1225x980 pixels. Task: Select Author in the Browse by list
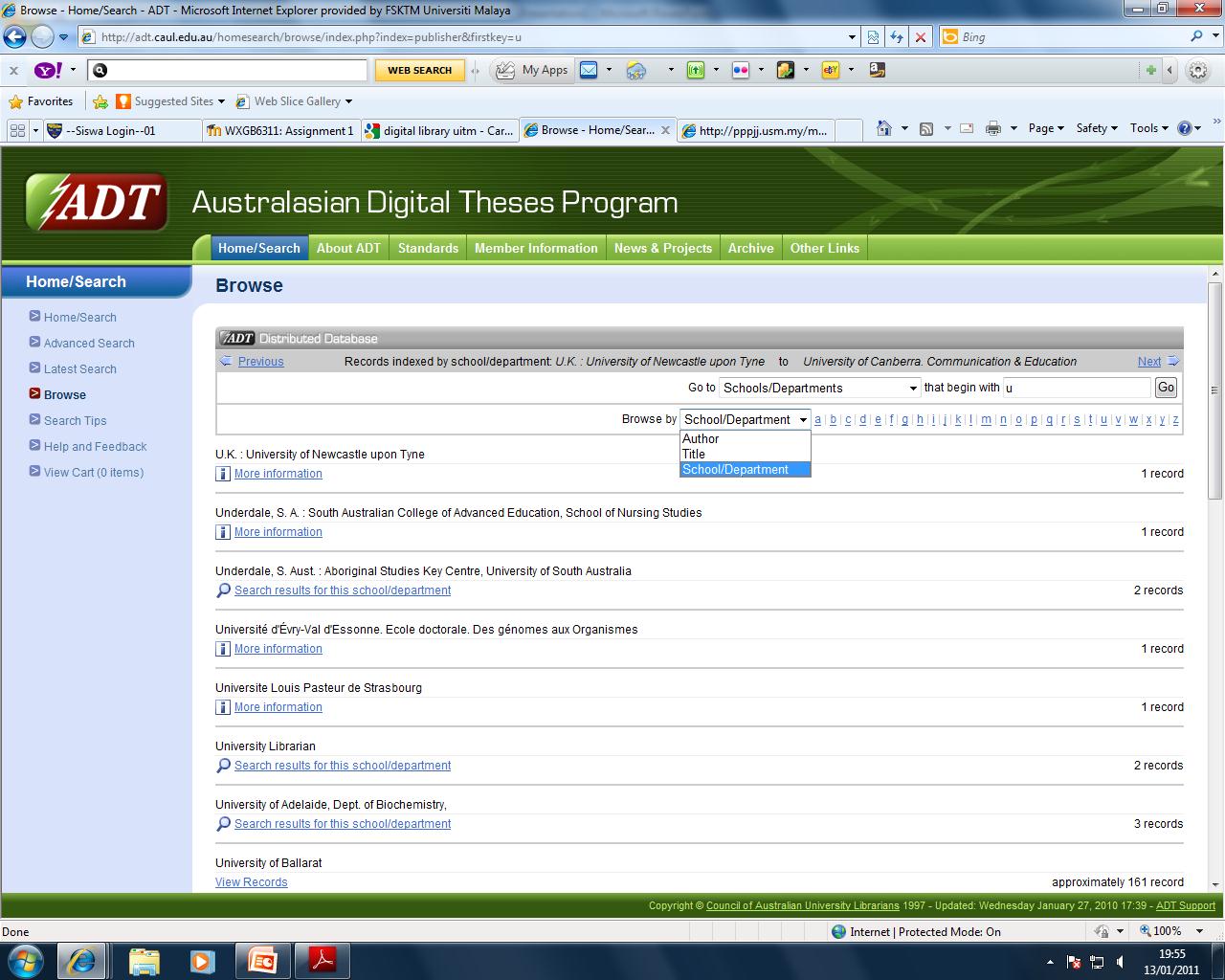745,439
